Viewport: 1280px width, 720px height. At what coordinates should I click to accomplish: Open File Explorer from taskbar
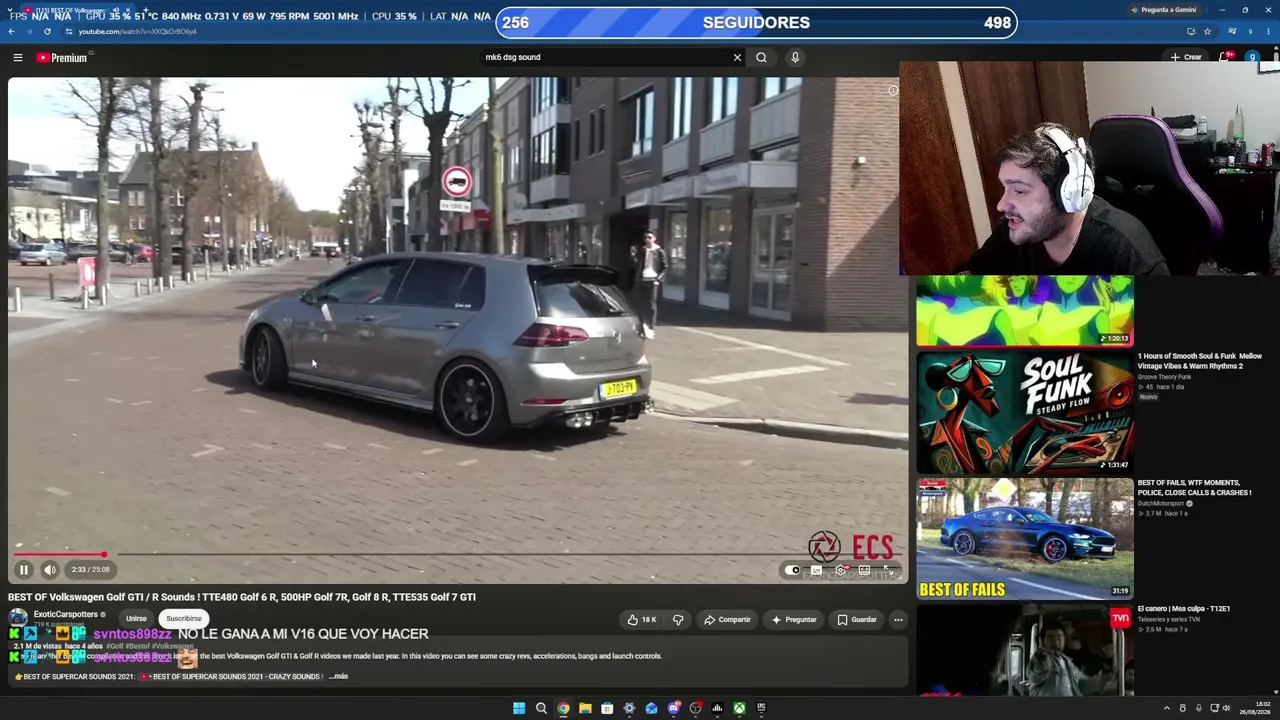pos(585,708)
